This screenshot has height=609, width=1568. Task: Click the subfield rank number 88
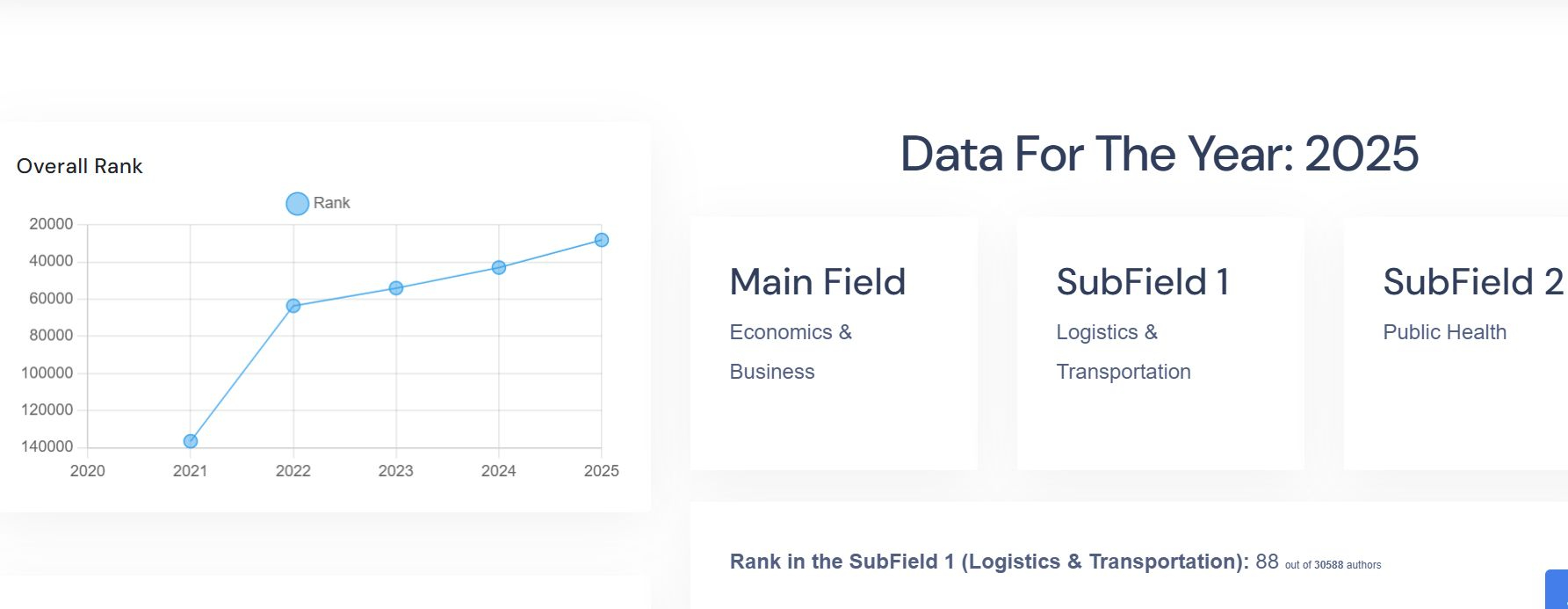click(x=1267, y=562)
